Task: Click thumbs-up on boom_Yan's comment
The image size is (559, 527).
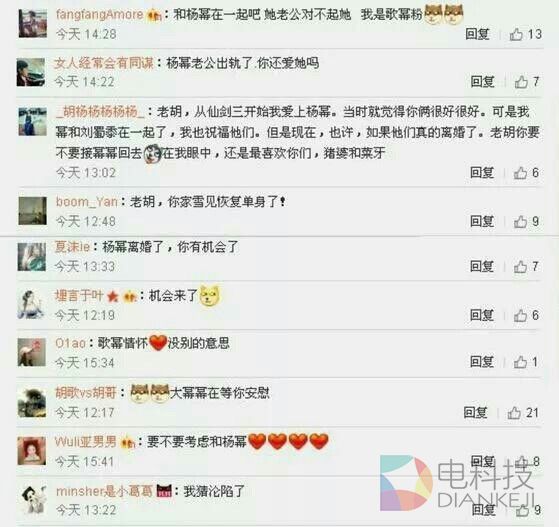Action: tap(526, 221)
